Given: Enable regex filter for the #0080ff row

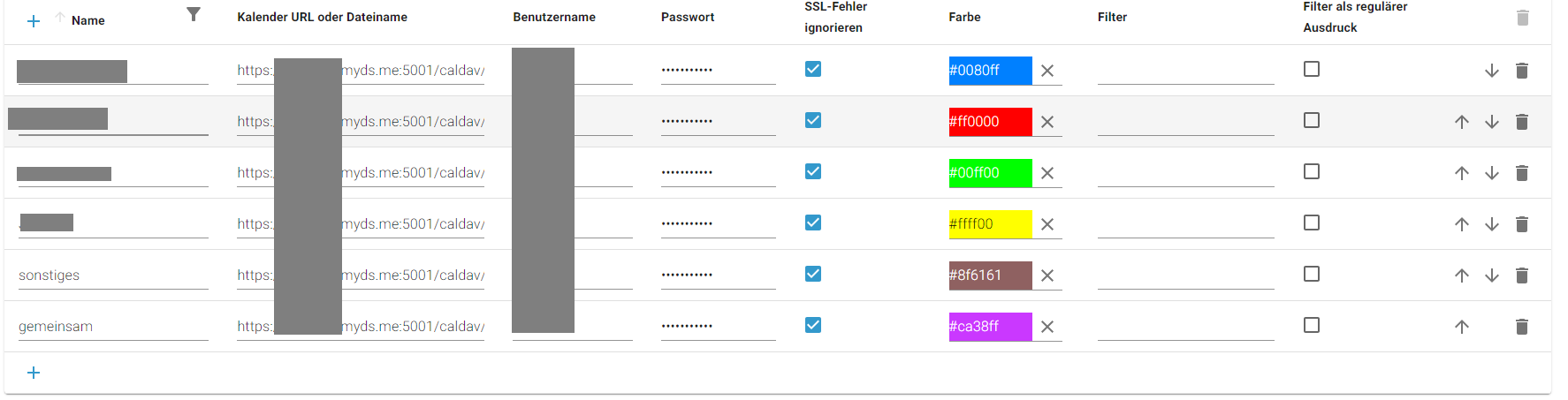Looking at the screenshot, I should tap(1312, 69).
